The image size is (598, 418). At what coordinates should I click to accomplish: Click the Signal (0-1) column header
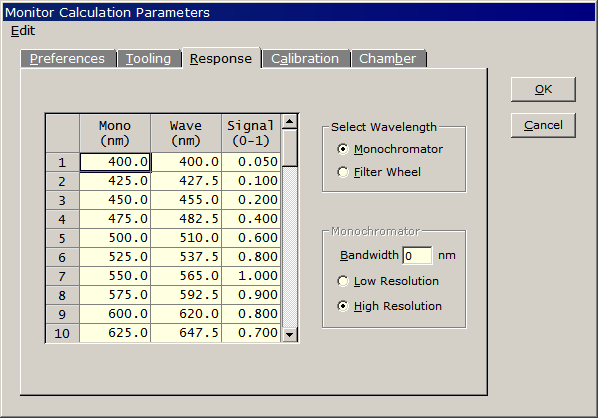click(x=251, y=133)
